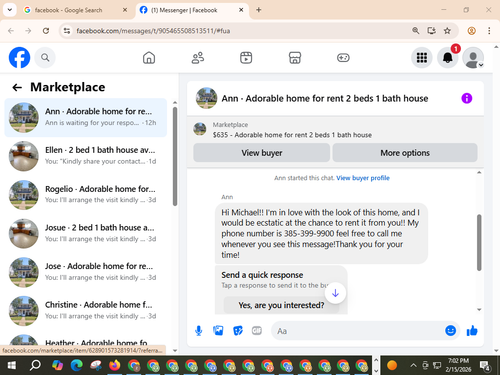Choose a GIF icon
Viewport: 500px width, 375px height.
coord(257,331)
